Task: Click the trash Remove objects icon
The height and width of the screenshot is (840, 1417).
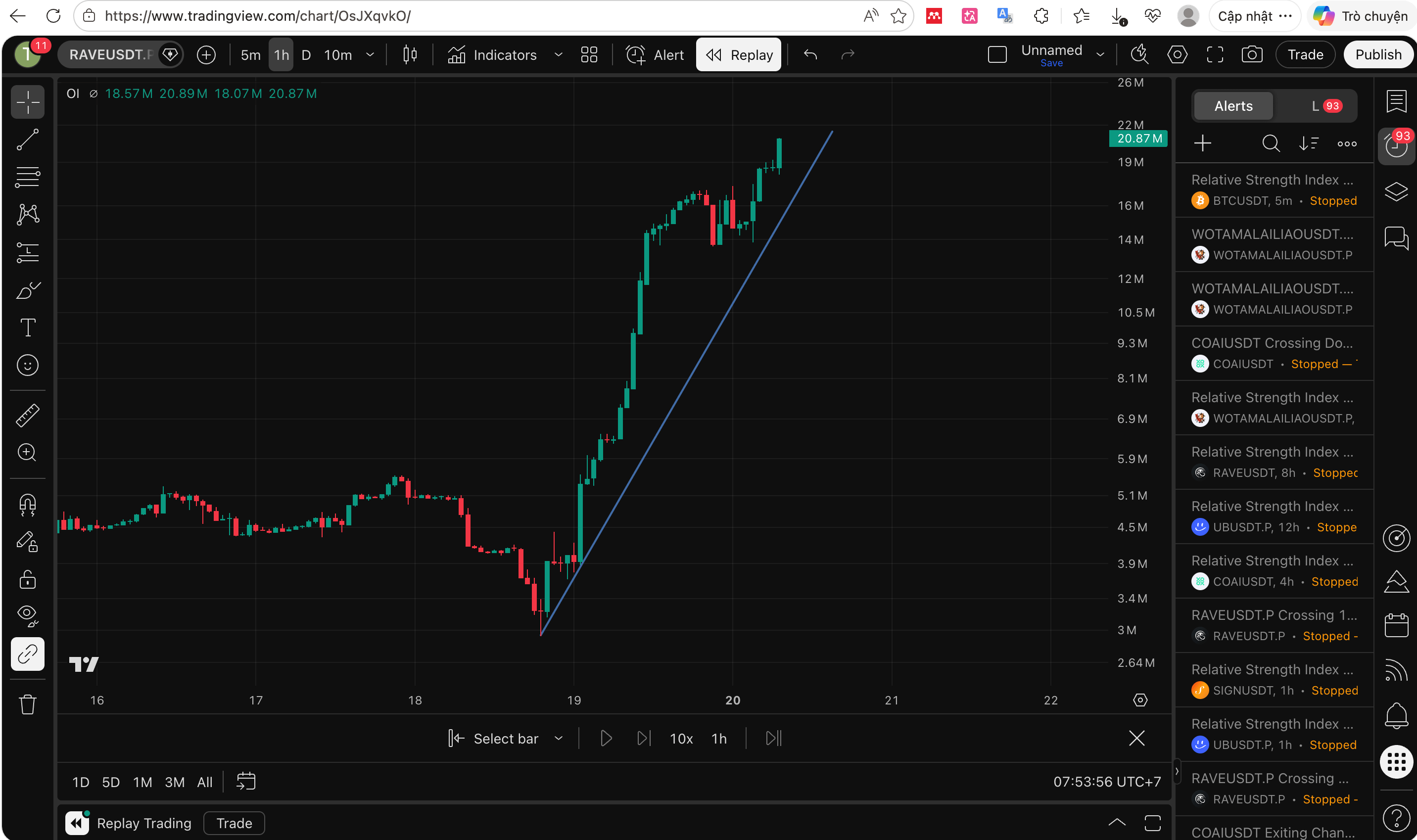Action: tap(27, 704)
